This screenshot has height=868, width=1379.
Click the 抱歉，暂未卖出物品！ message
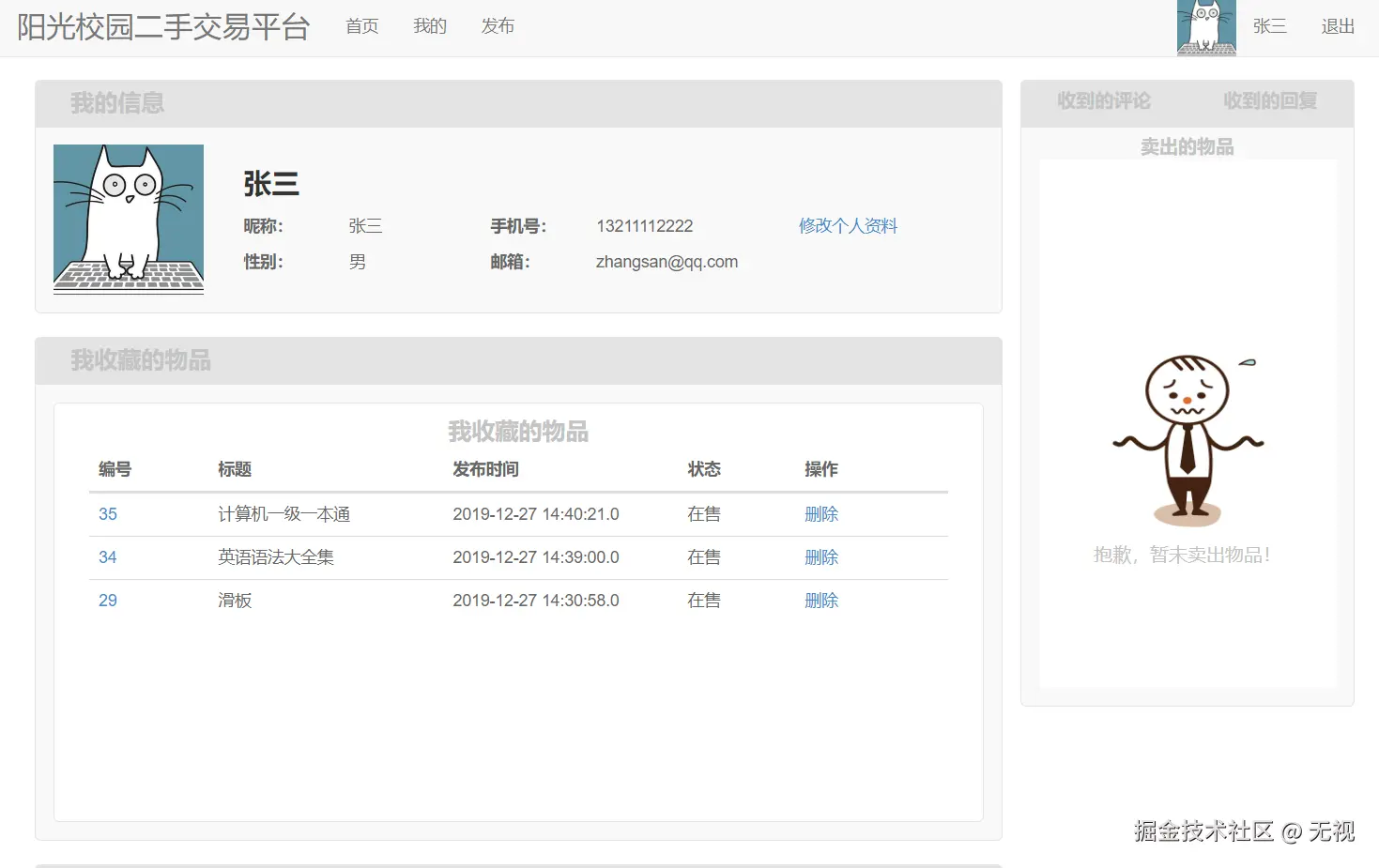point(1183,556)
